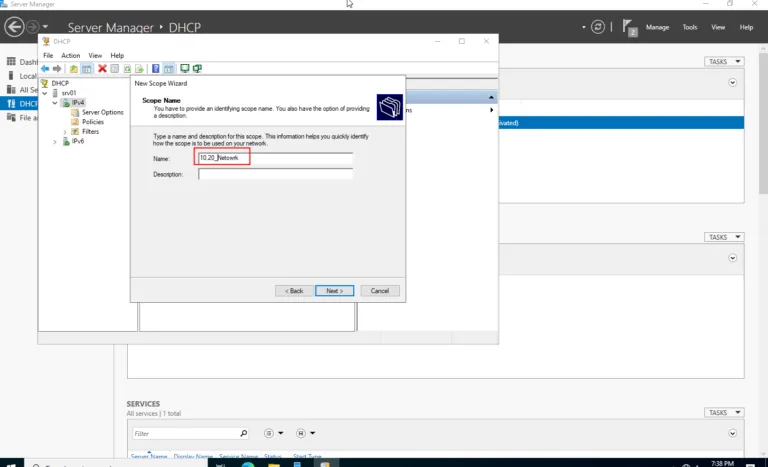The image size is (768, 467).
Task: Open the list options dropdown beside the Services filter
Action: pyautogui.click(x=273, y=433)
